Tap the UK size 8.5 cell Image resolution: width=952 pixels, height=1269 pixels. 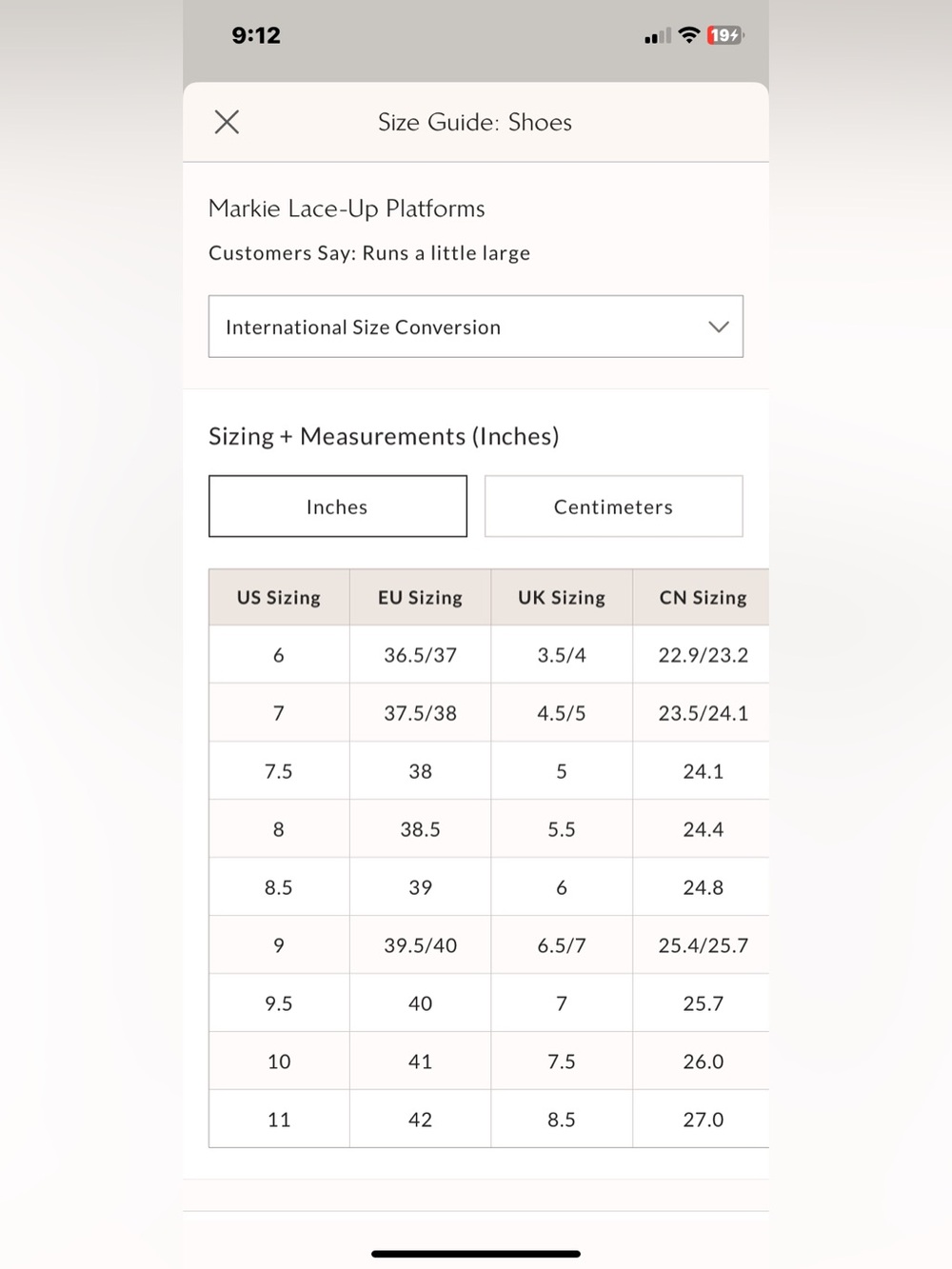pos(562,1120)
